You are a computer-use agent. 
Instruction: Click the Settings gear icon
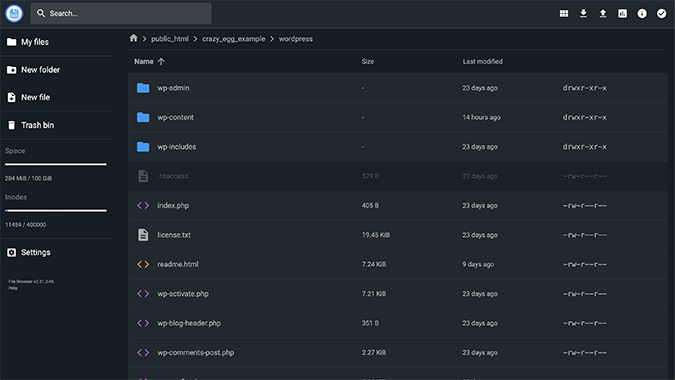(12, 252)
